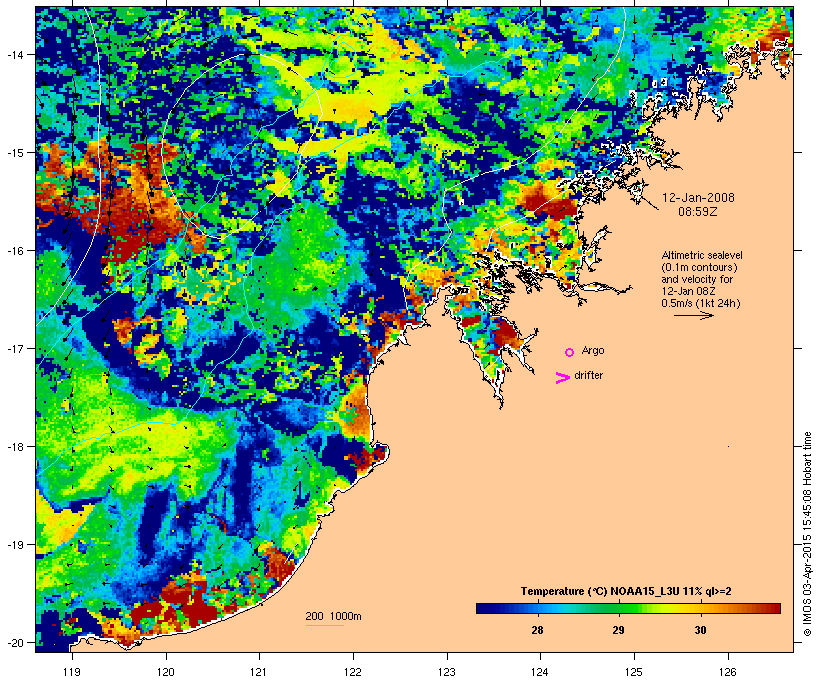Click the magenta Argo circle marker
The image size is (820, 680).
point(570,352)
